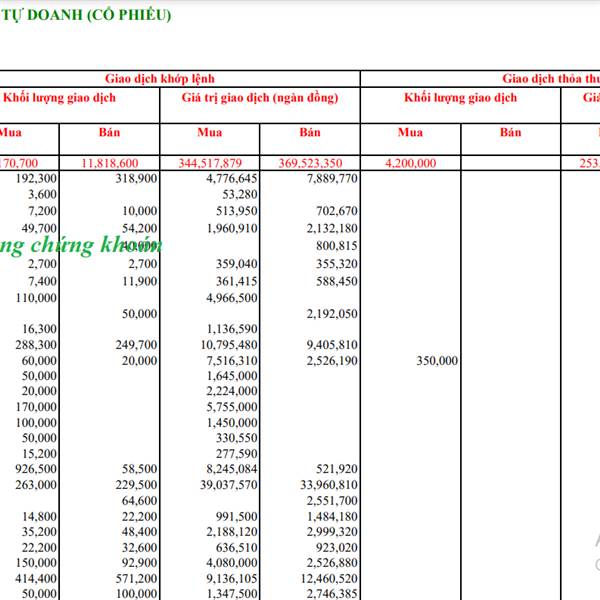Select cell value 229,500
600x600 pixels.
pyautogui.click(x=136, y=485)
